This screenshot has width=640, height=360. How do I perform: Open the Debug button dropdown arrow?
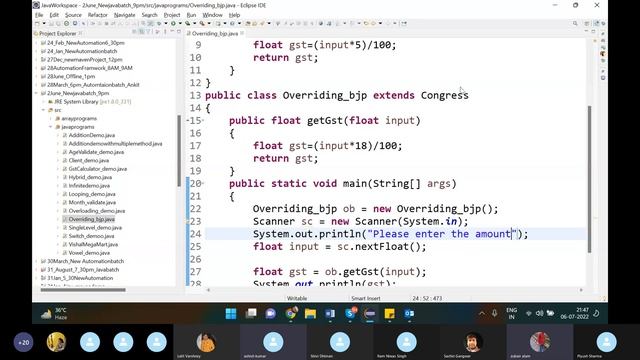point(165,24)
